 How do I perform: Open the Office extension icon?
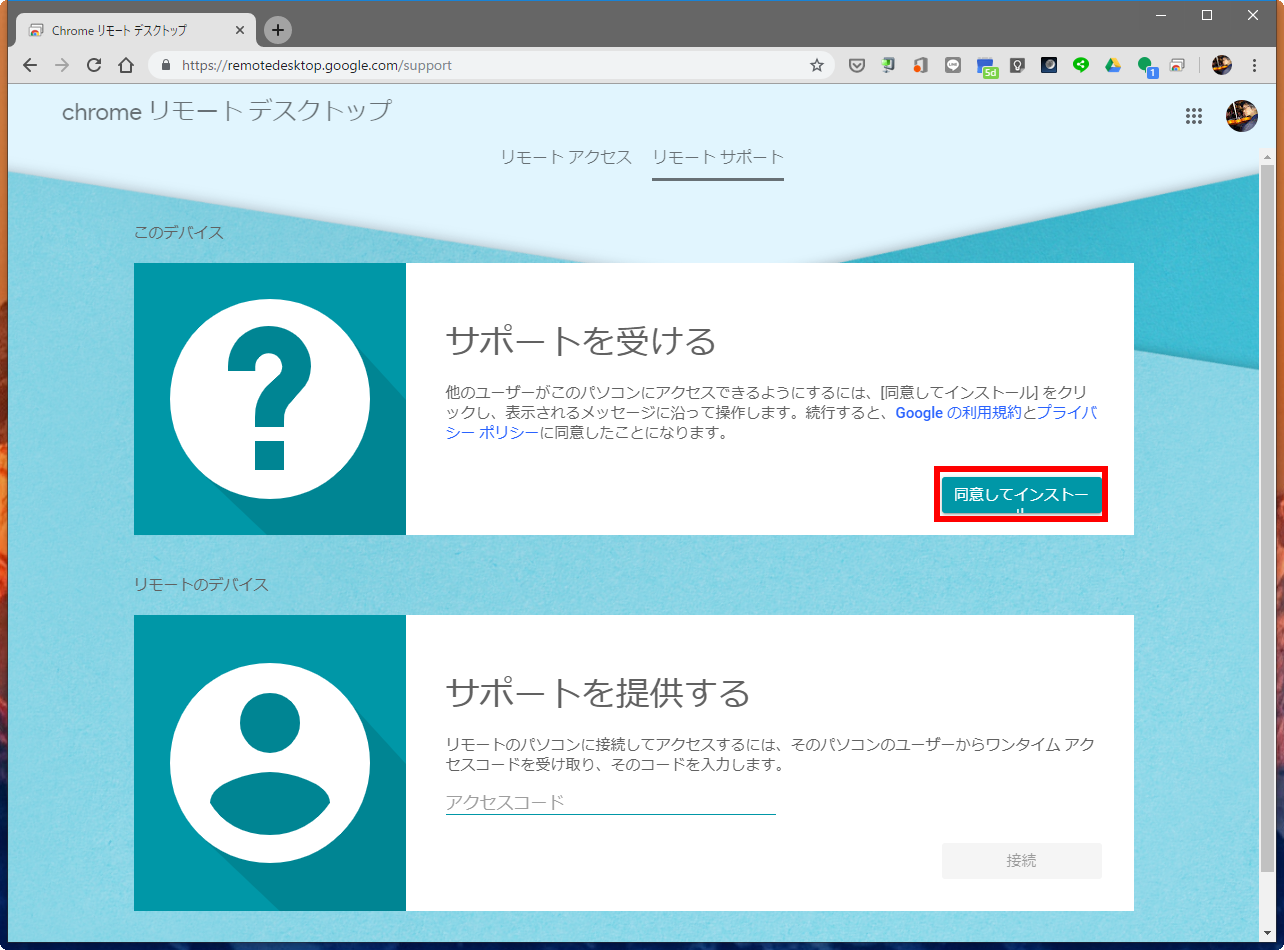pyautogui.click(x=920, y=65)
